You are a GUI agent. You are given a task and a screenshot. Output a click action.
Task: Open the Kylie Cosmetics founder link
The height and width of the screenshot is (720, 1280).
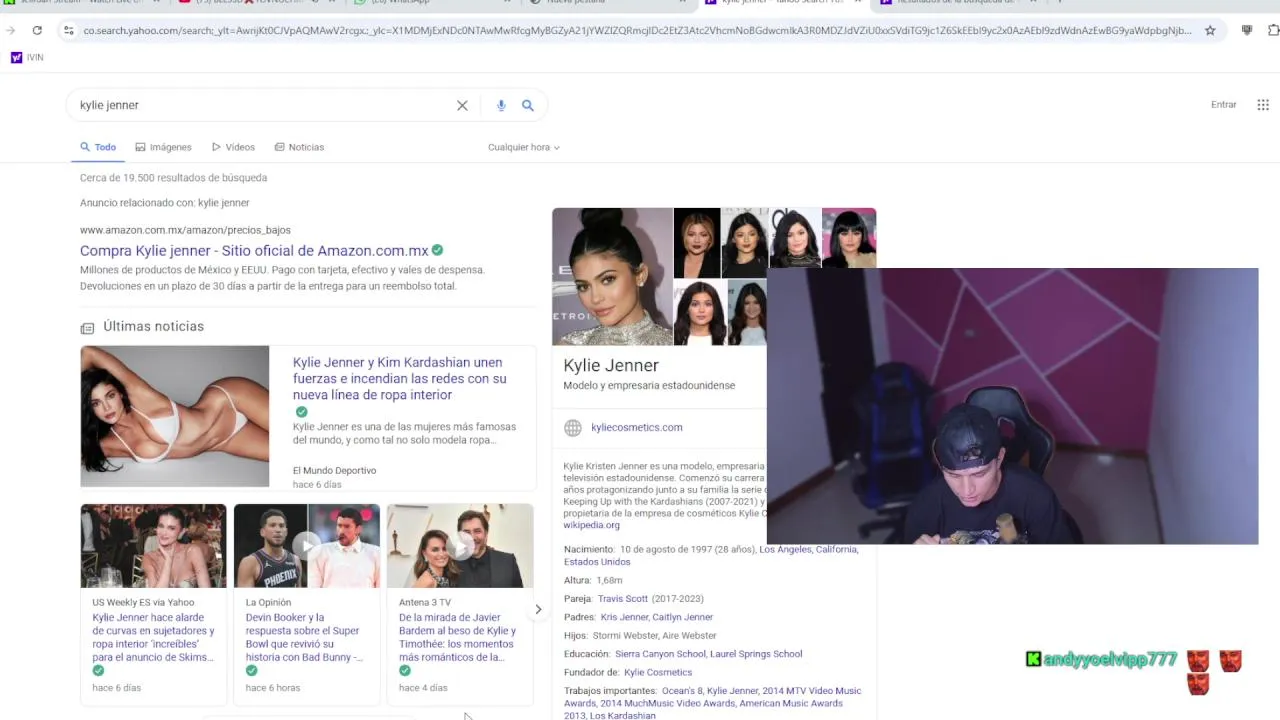(658, 672)
